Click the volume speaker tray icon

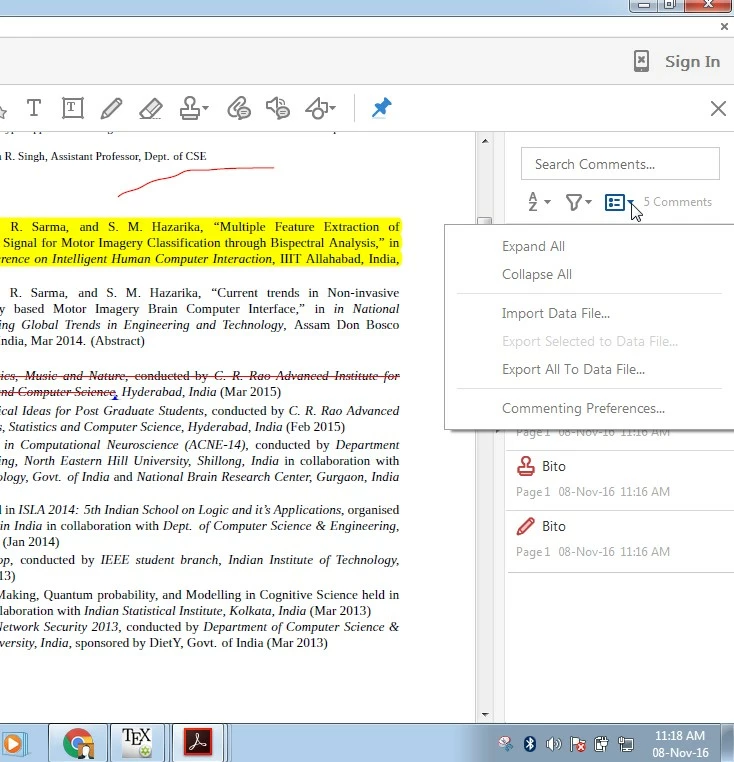(553, 744)
